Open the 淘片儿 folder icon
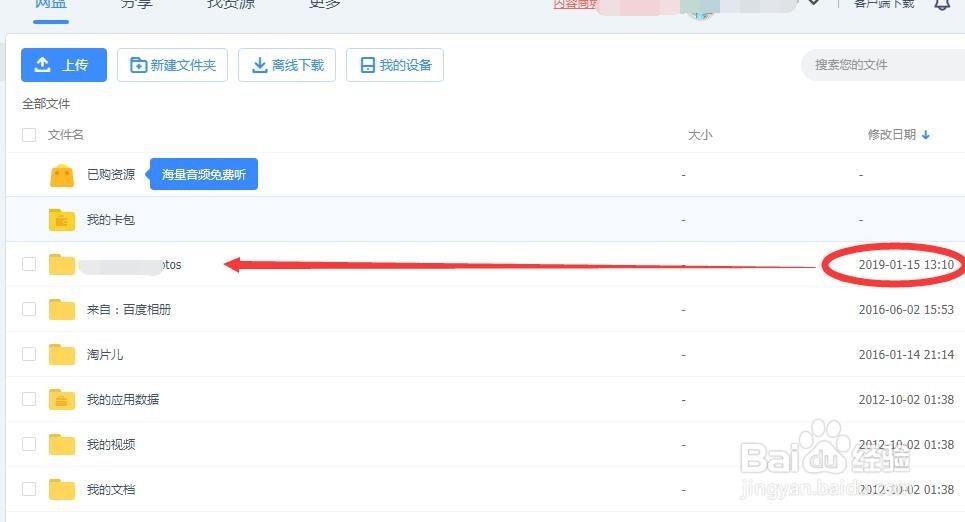This screenshot has width=965, height=522. [62, 355]
